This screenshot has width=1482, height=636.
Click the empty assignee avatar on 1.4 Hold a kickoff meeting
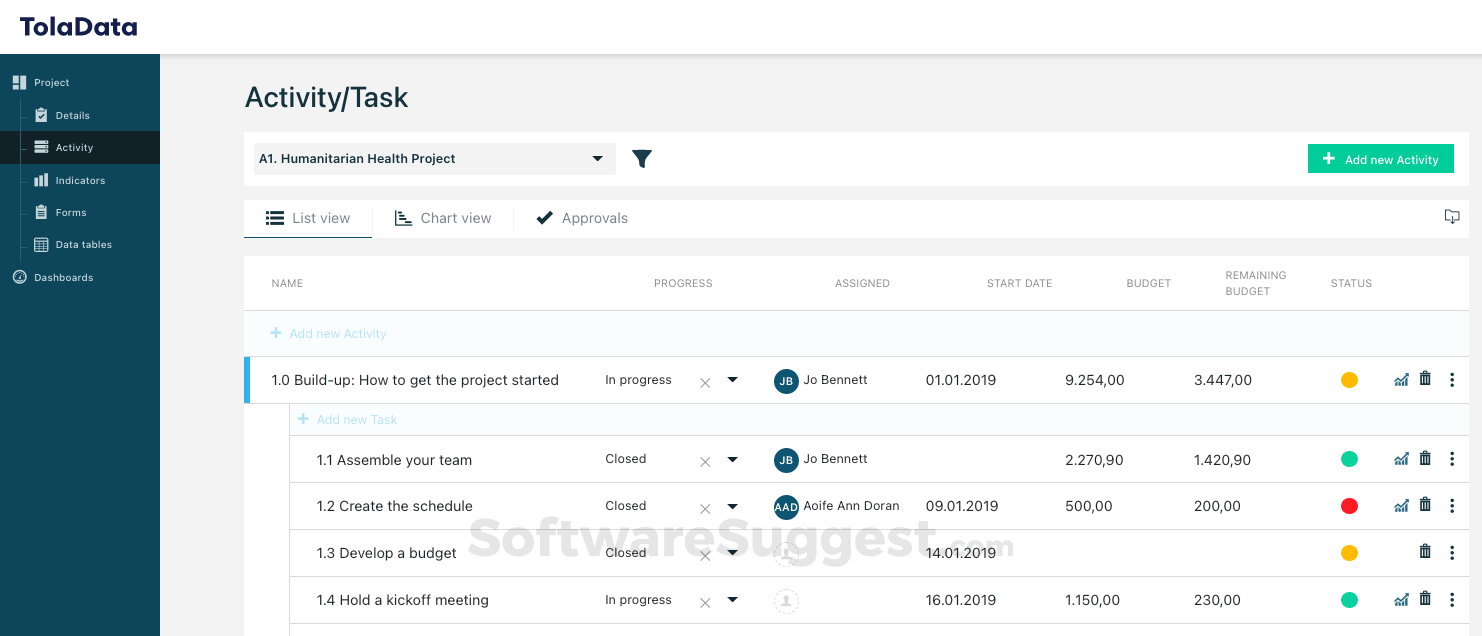(x=786, y=600)
